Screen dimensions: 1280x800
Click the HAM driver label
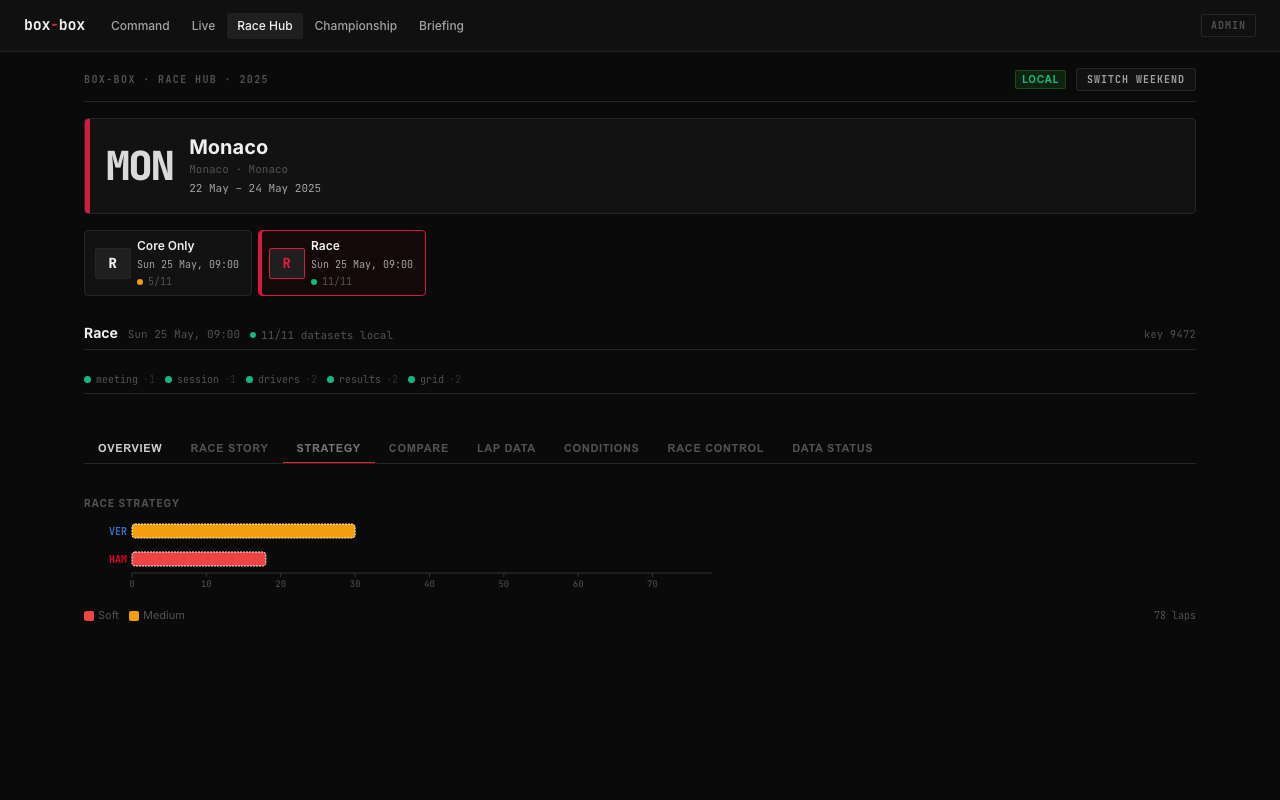click(x=118, y=559)
